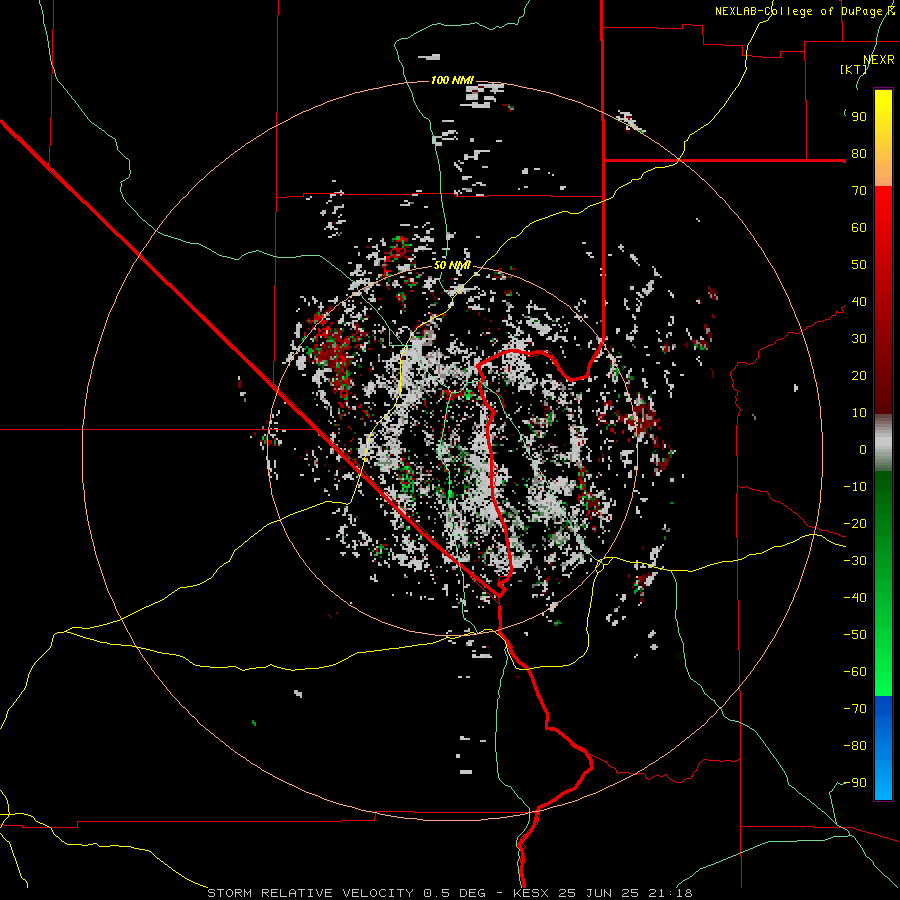Click the green band of the color bar
900x900 pixels.
point(883,584)
